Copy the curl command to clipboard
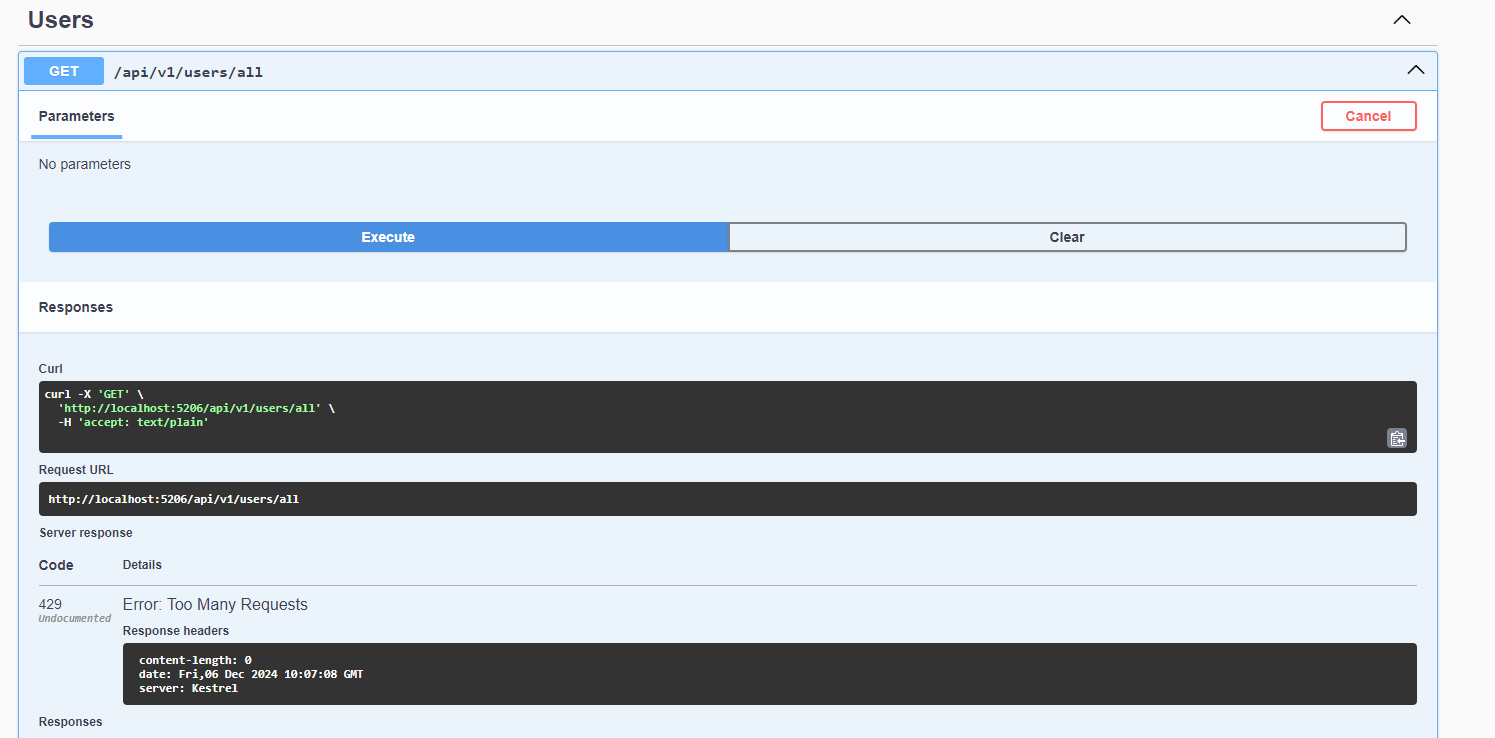 coord(1396,437)
